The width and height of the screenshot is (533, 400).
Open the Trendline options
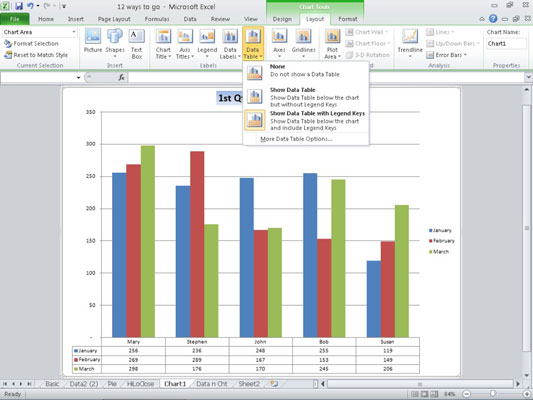(410, 44)
